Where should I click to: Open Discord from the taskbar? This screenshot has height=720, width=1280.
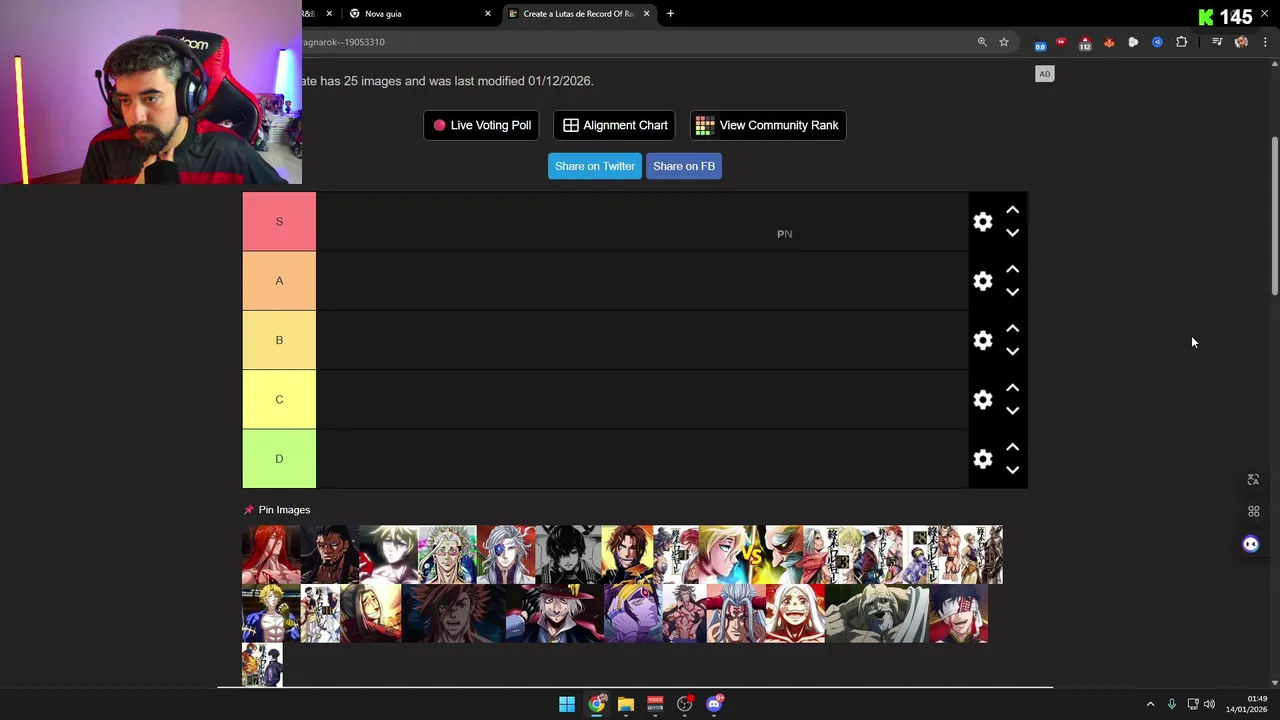(x=714, y=704)
